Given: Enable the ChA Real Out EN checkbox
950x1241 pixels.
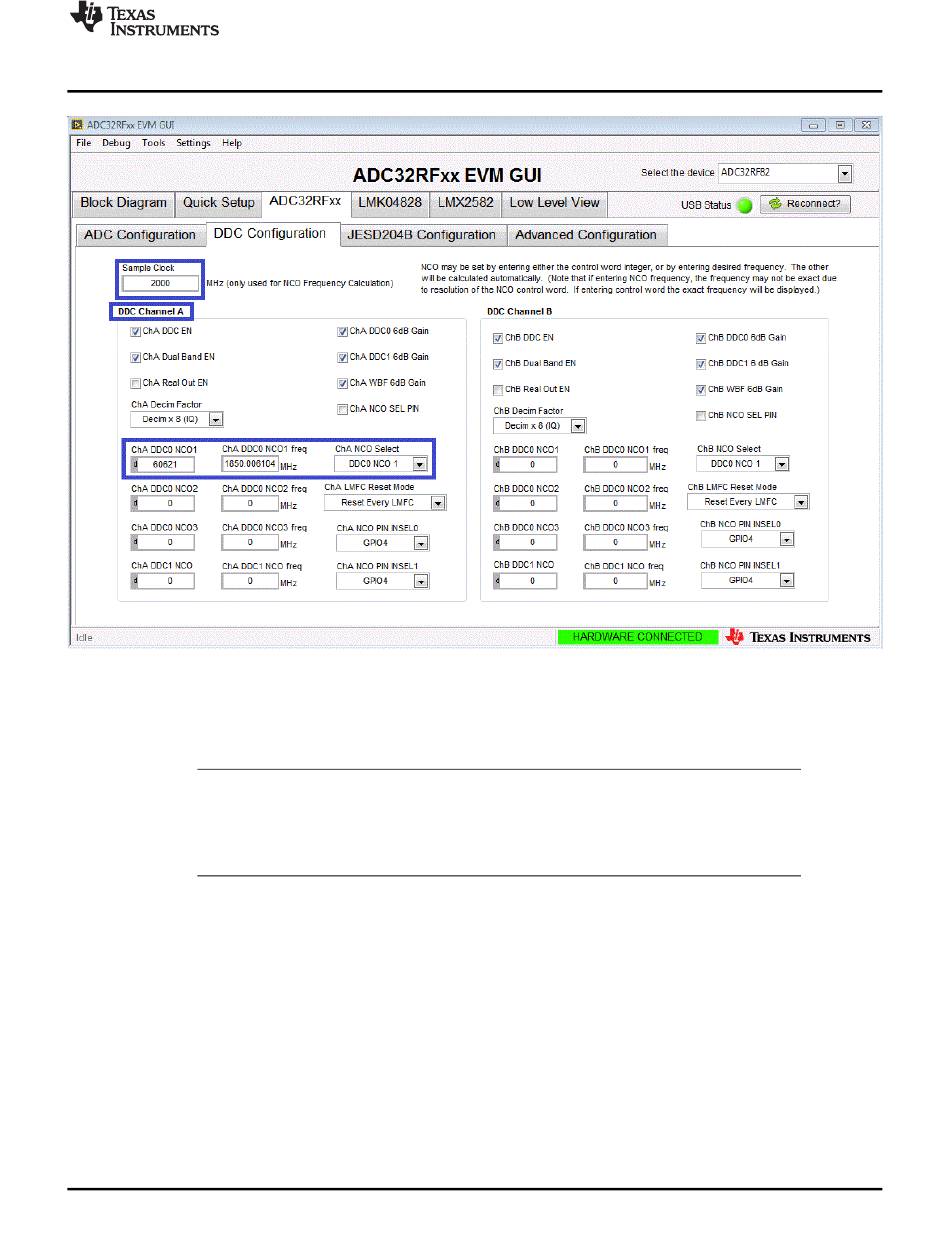Looking at the screenshot, I should (136, 383).
